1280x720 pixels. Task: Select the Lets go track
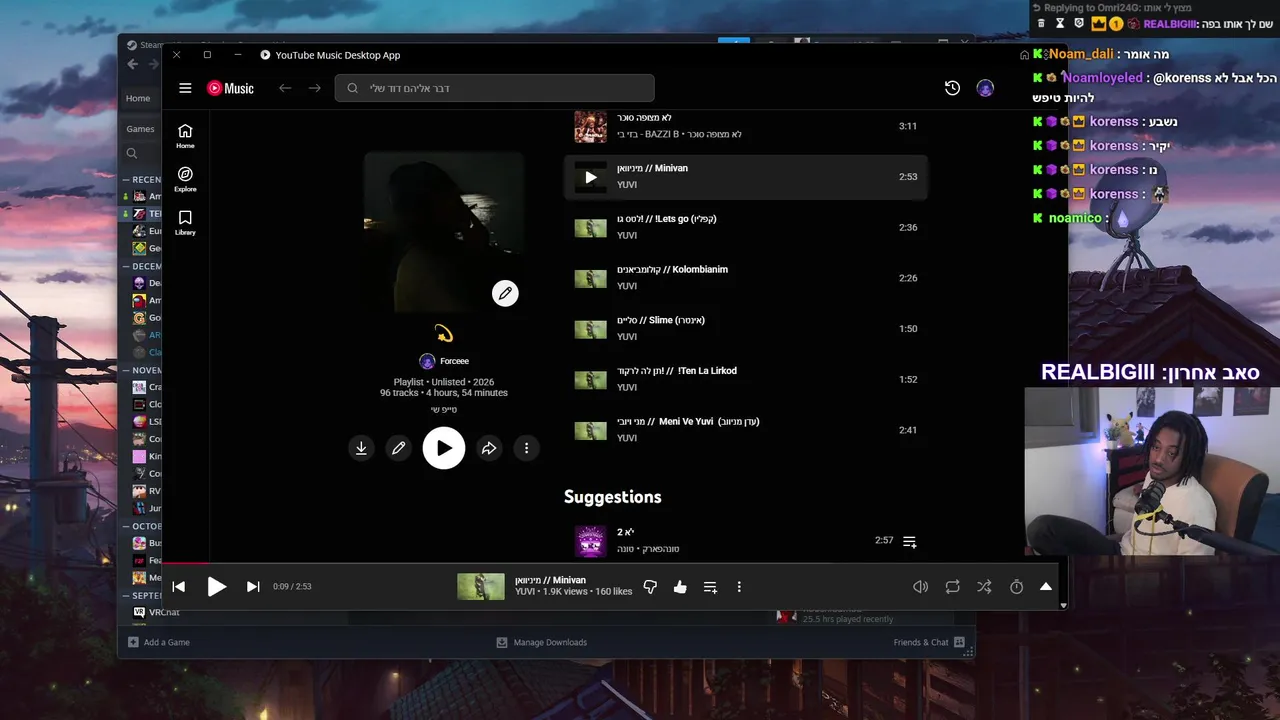[x=746, y=227]
